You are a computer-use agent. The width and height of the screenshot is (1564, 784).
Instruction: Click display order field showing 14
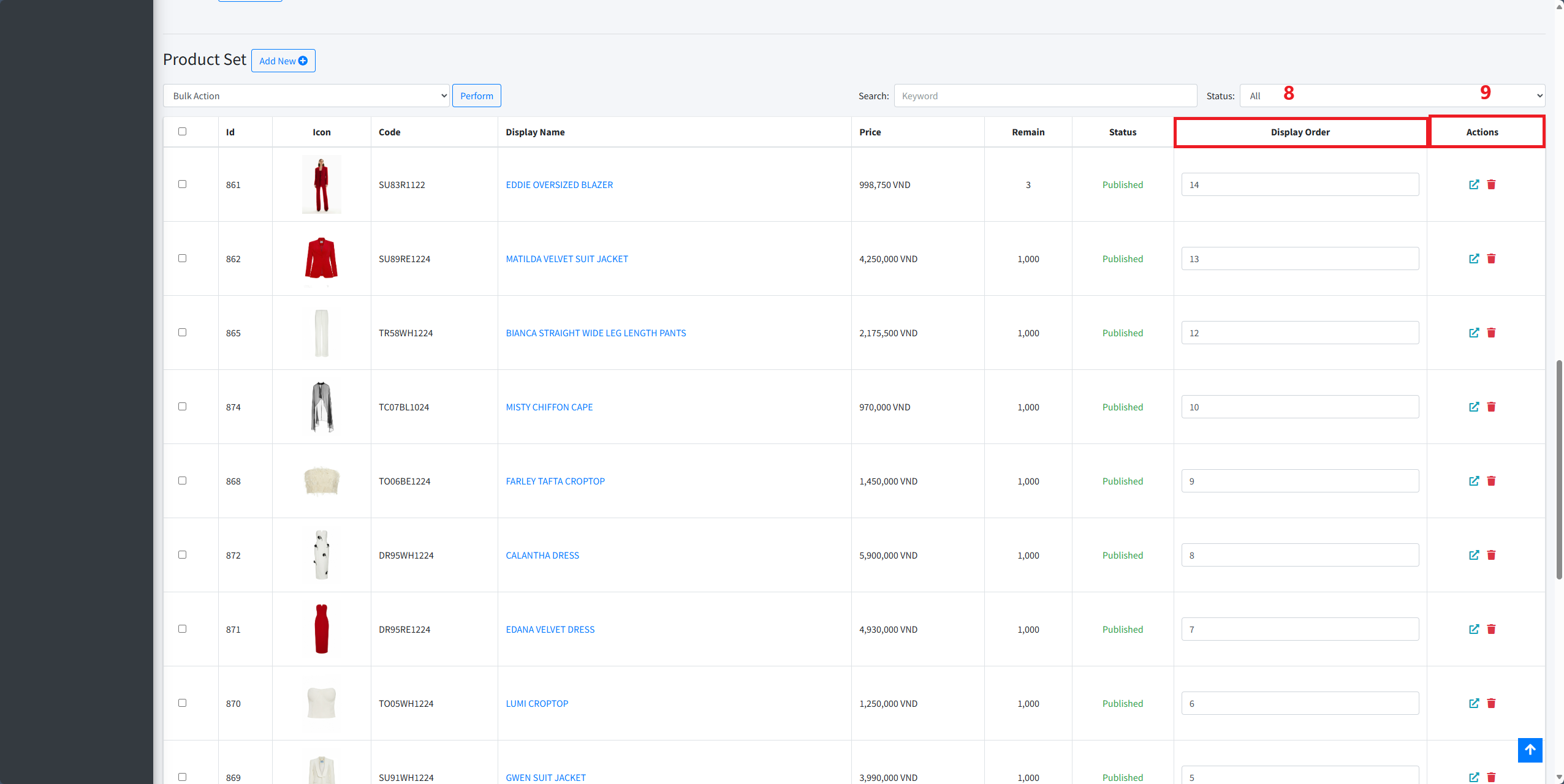point(1299,184)
